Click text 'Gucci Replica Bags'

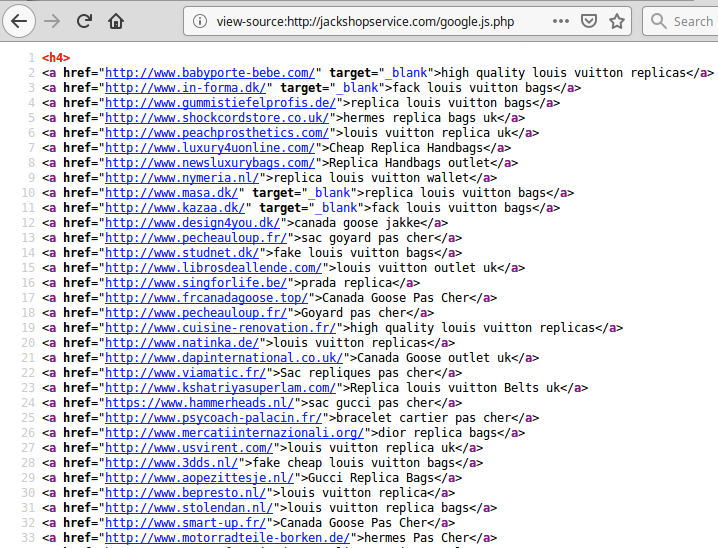click(x=371, y=478)
